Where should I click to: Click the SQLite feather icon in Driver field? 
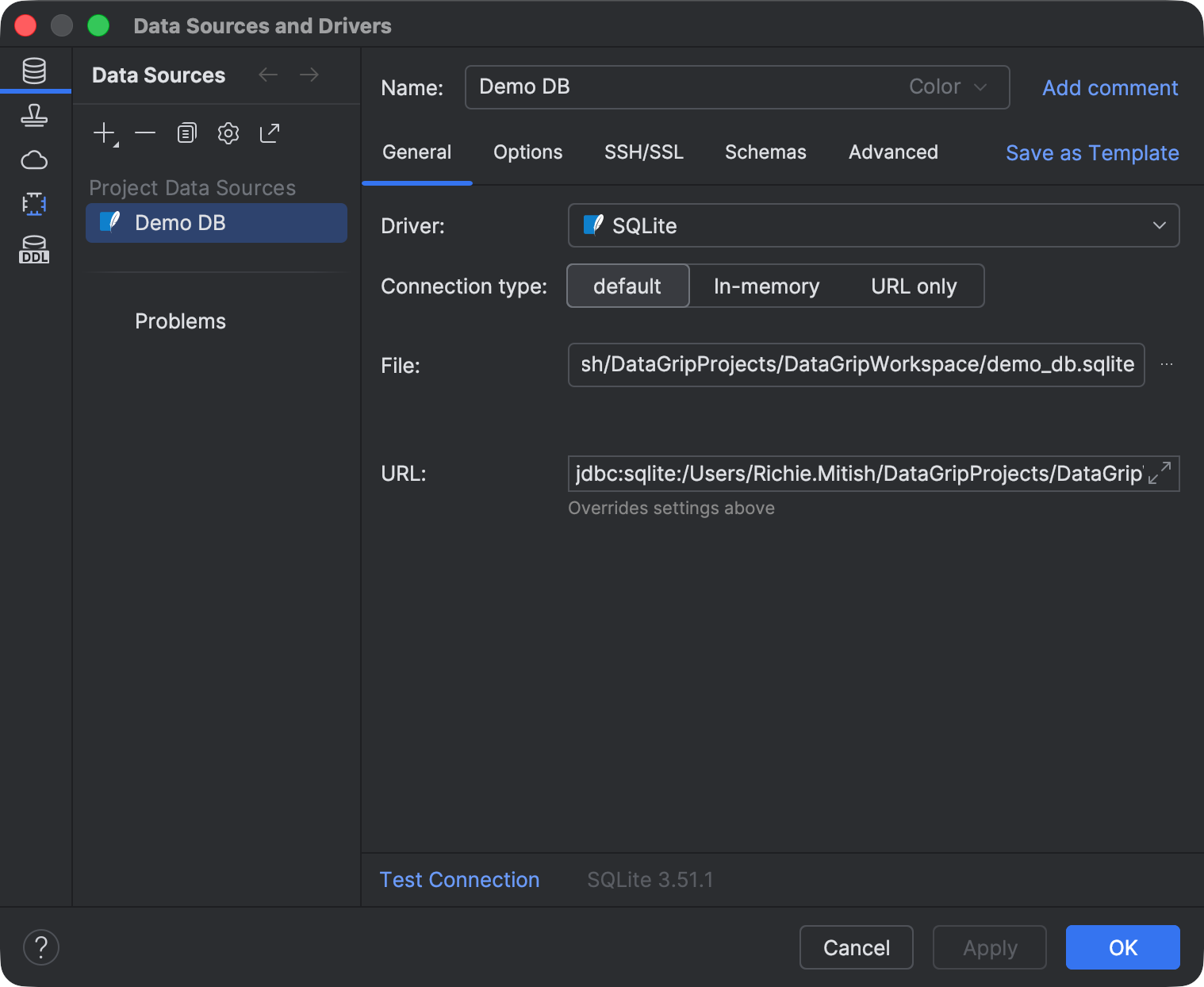pos(593,225)
